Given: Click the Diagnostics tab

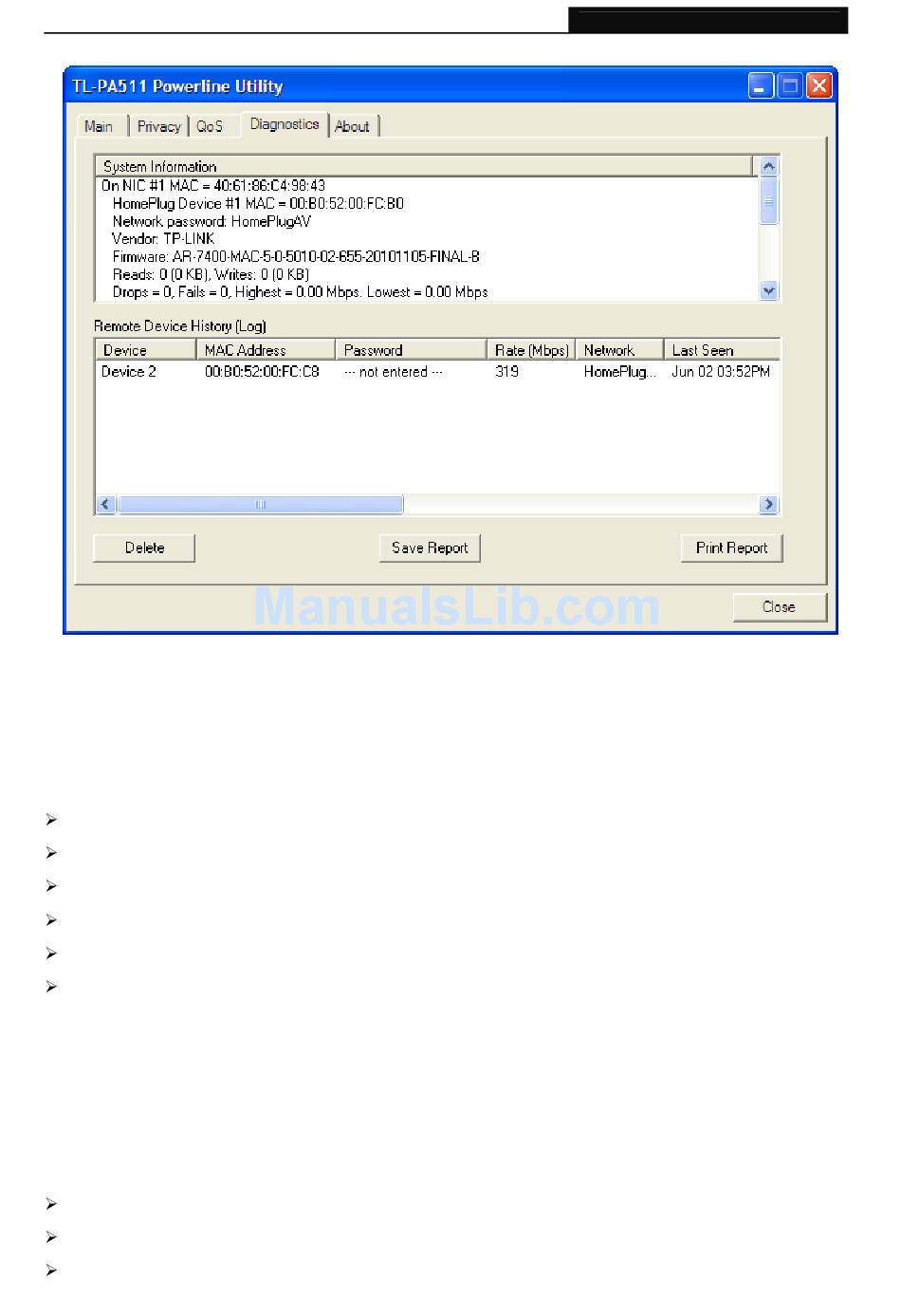Looking at the screenshot, I should pyautogui.click(x=285, y=124).
